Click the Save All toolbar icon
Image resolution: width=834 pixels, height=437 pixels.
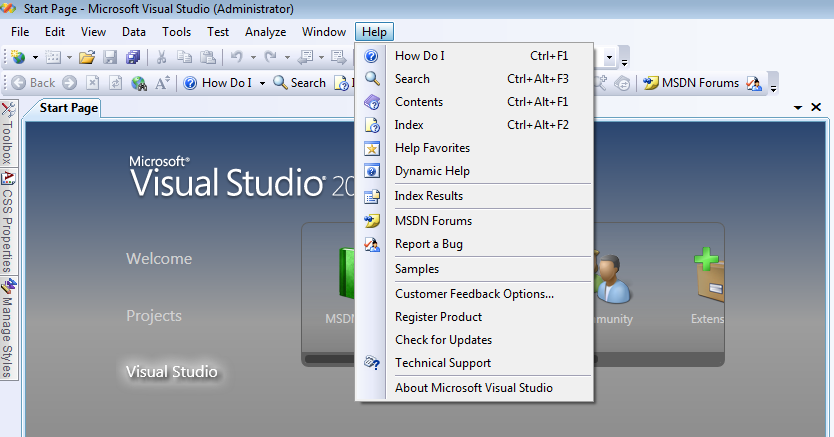(133, 57)
